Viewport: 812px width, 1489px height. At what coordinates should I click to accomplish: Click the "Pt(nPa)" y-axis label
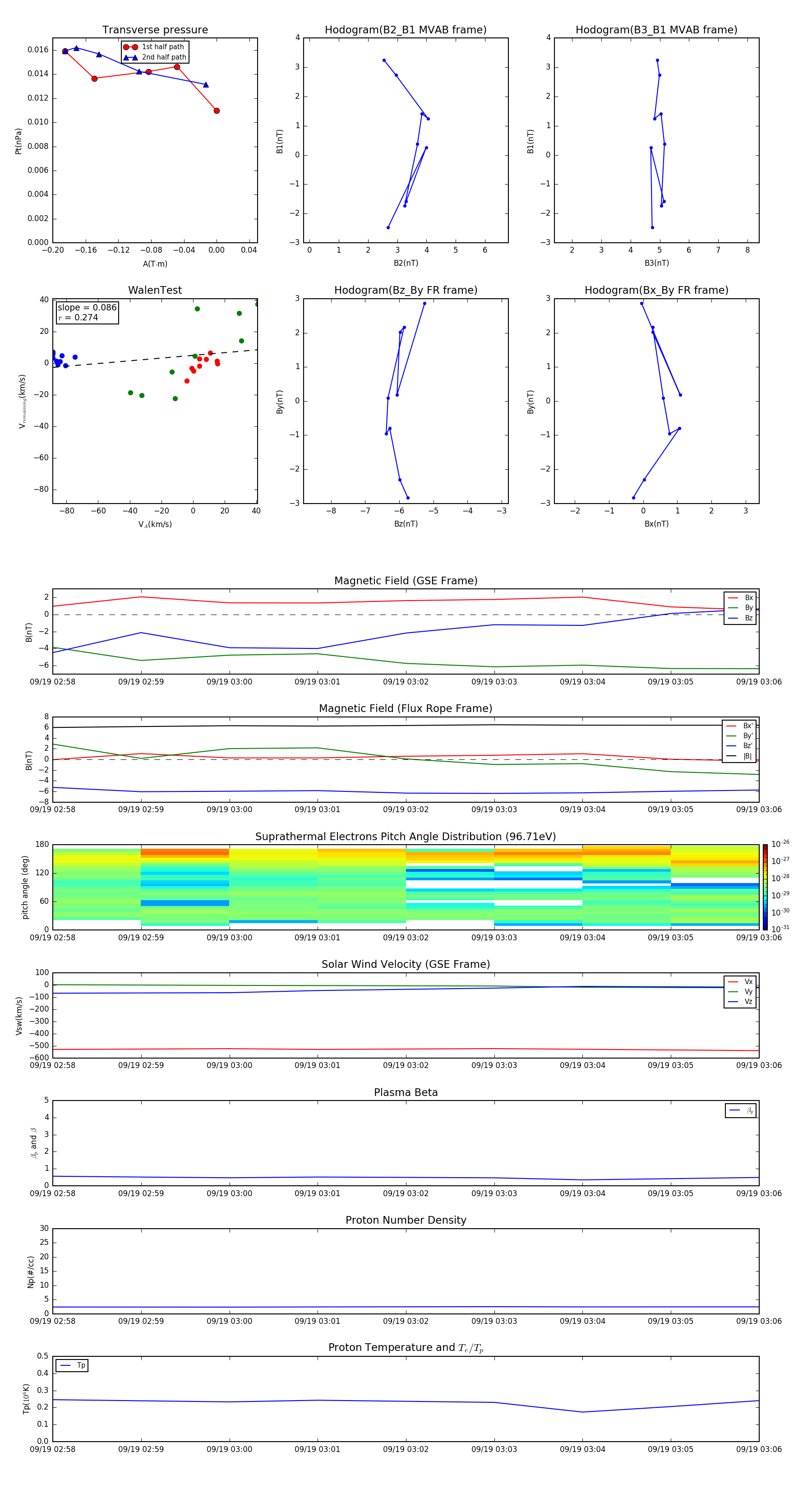click(x=18, y=141)
